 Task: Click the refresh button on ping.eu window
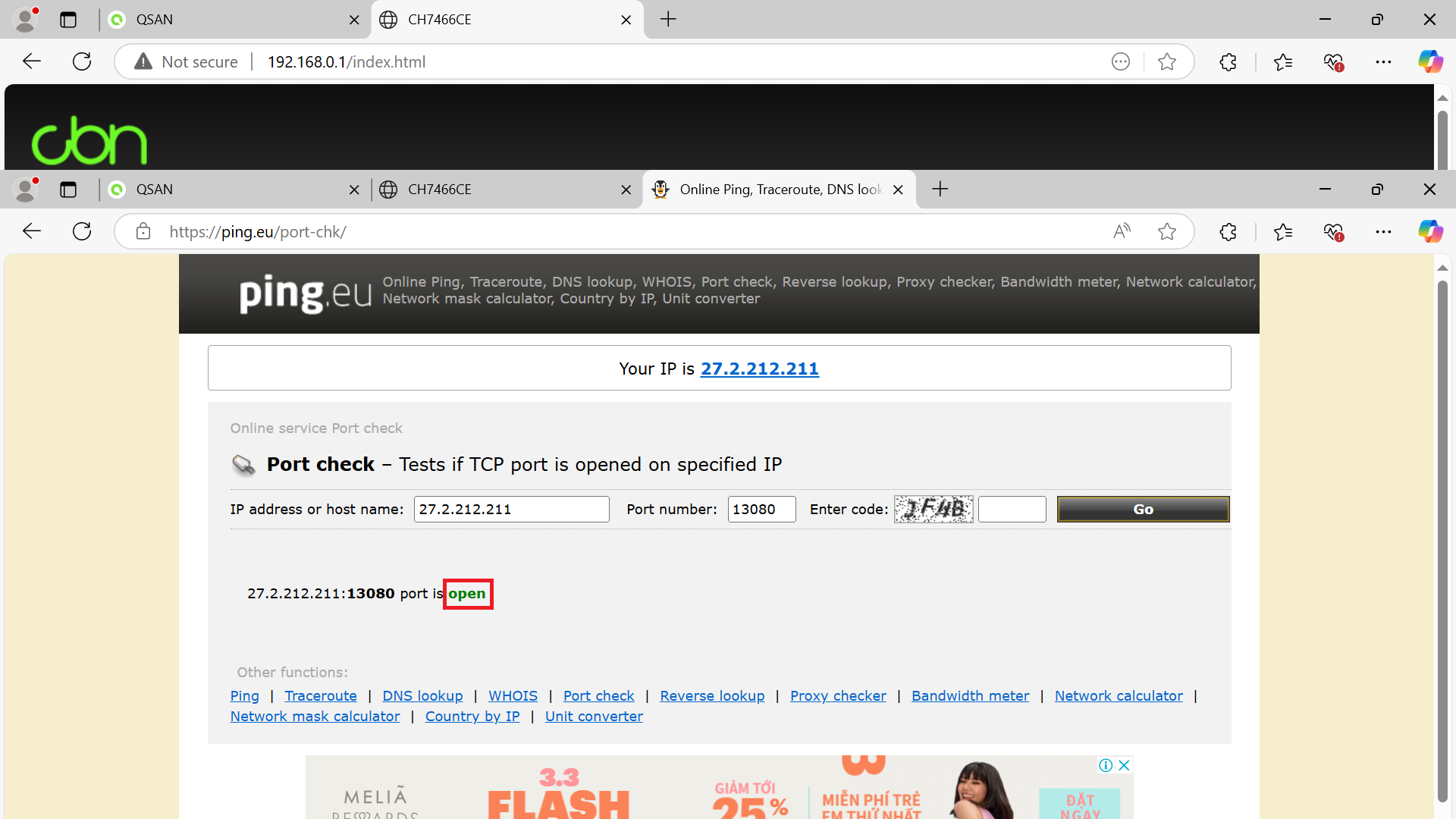pyautogui.click(x=82, y=231)
